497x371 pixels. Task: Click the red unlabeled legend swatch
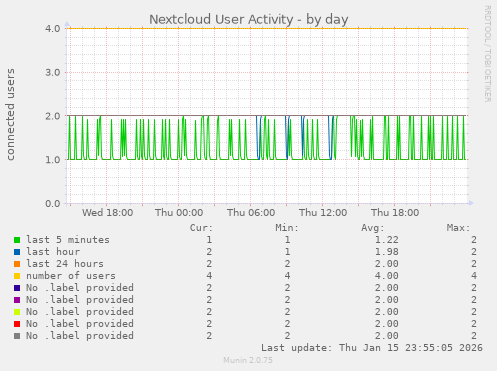tap(17, 324)
